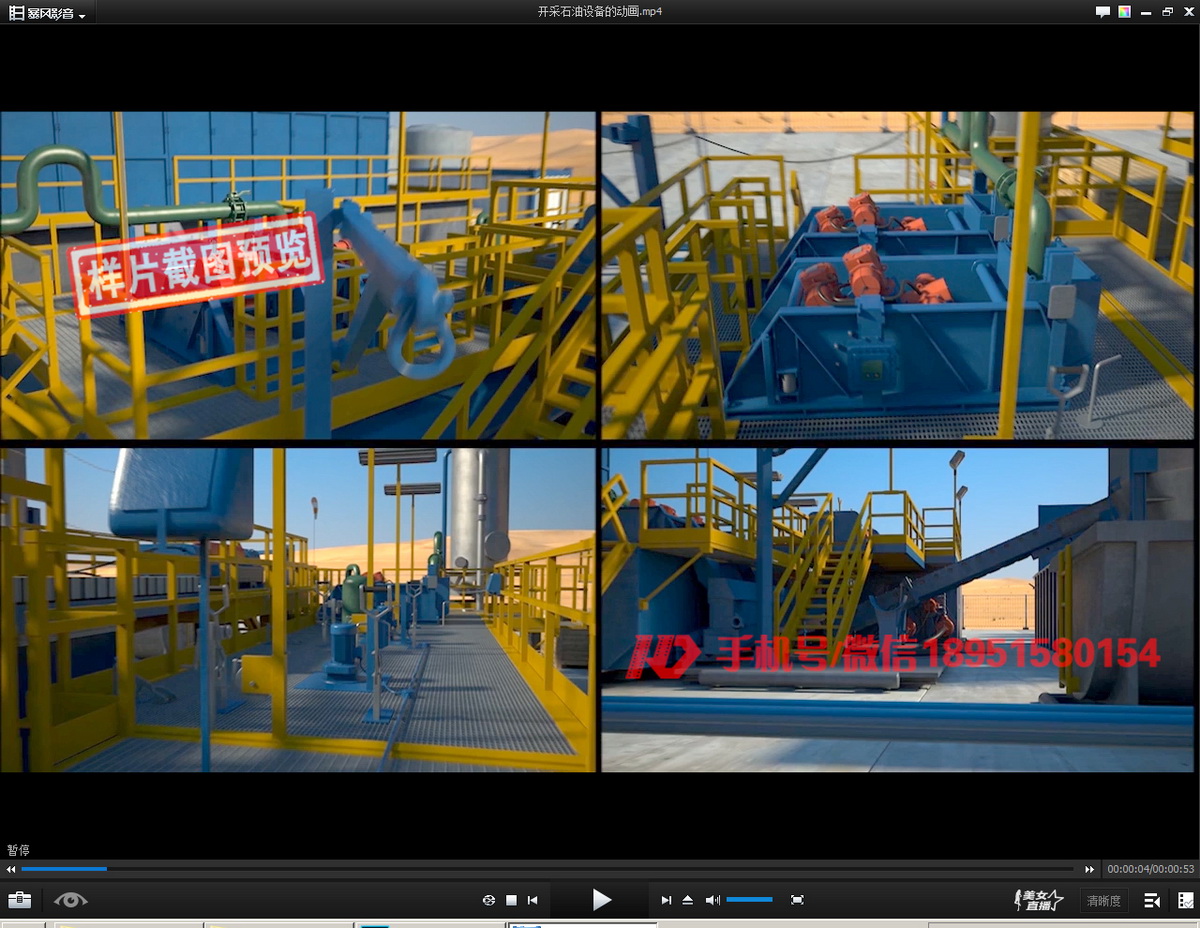Open the colorful skin changer icon
The width and height of the screenshot is (1200, 928).
point(1125,12)
